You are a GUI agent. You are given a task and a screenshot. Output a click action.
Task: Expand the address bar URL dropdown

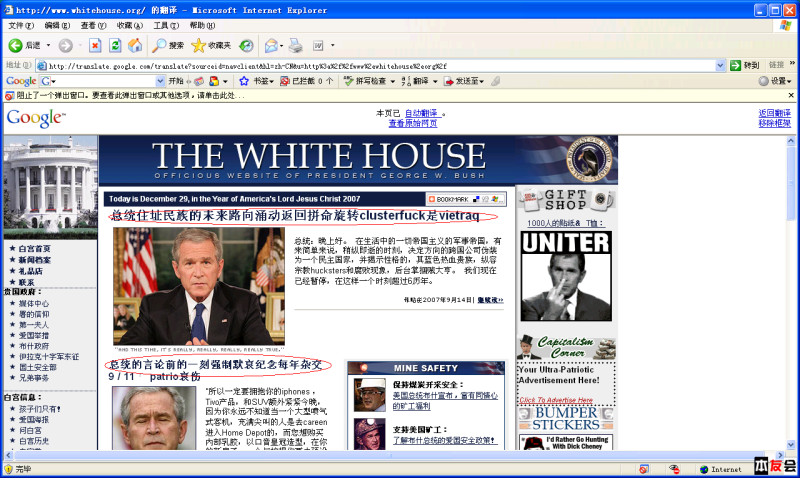click(722, 66)
